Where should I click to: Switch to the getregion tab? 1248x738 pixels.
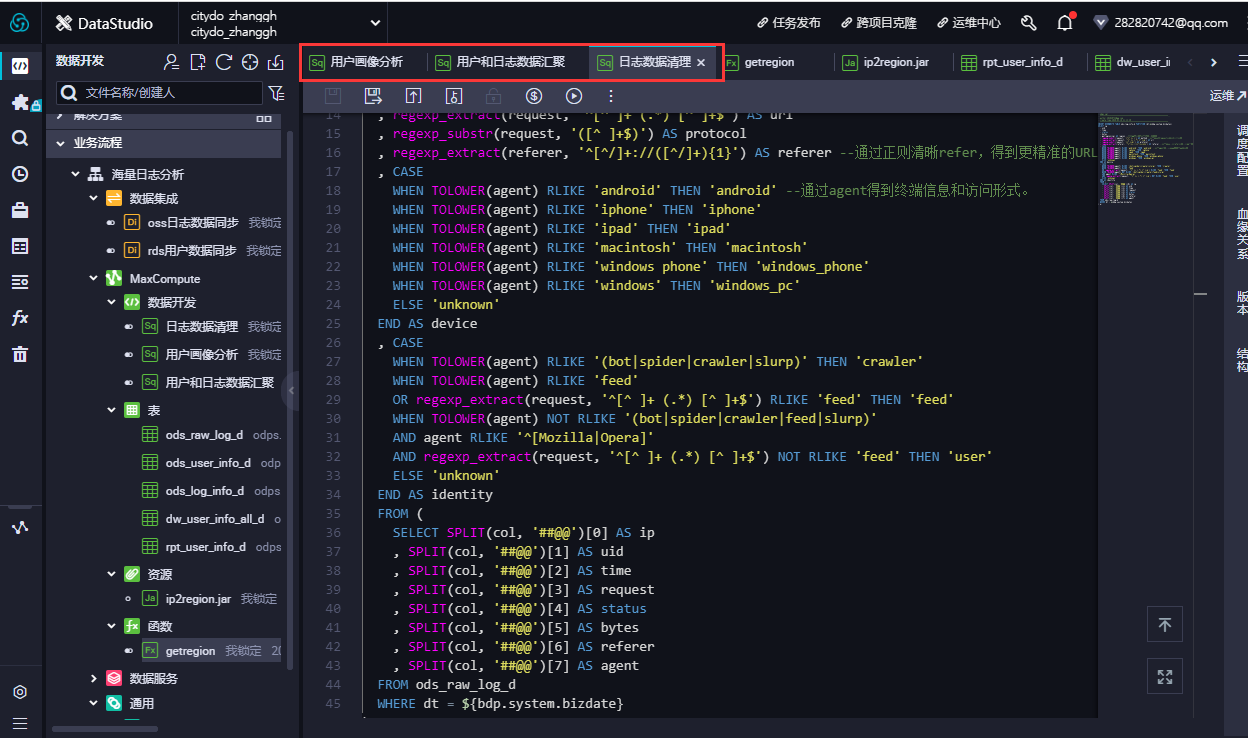point(769,62)
